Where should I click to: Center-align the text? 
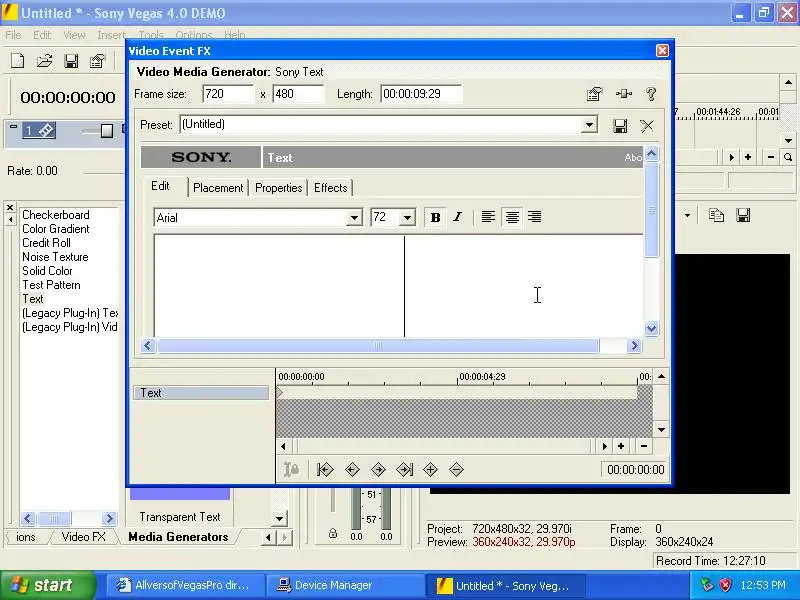tap(512, 217)
